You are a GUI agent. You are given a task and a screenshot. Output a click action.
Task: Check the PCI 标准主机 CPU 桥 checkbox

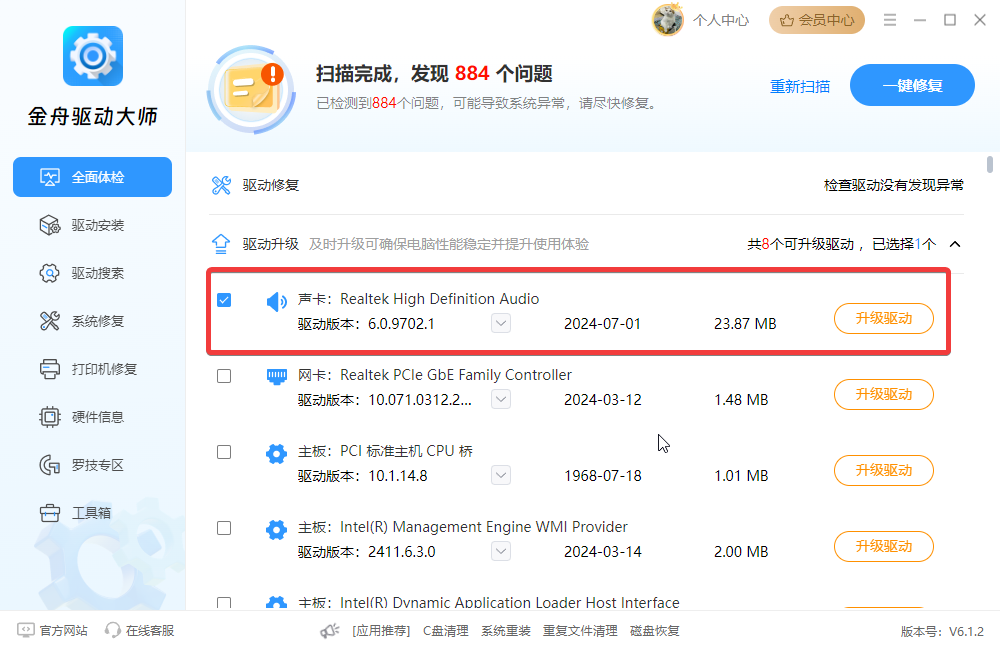(x=224, y=452)
